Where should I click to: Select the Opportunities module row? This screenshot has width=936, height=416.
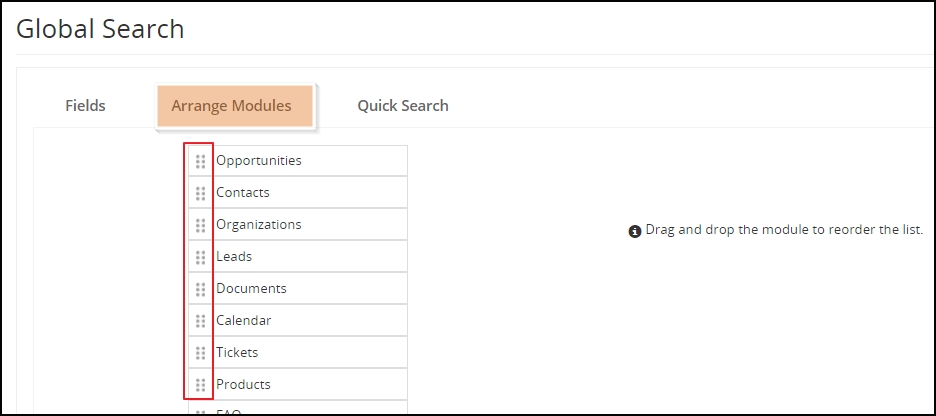pyautogui.click(x=298, y=161)
